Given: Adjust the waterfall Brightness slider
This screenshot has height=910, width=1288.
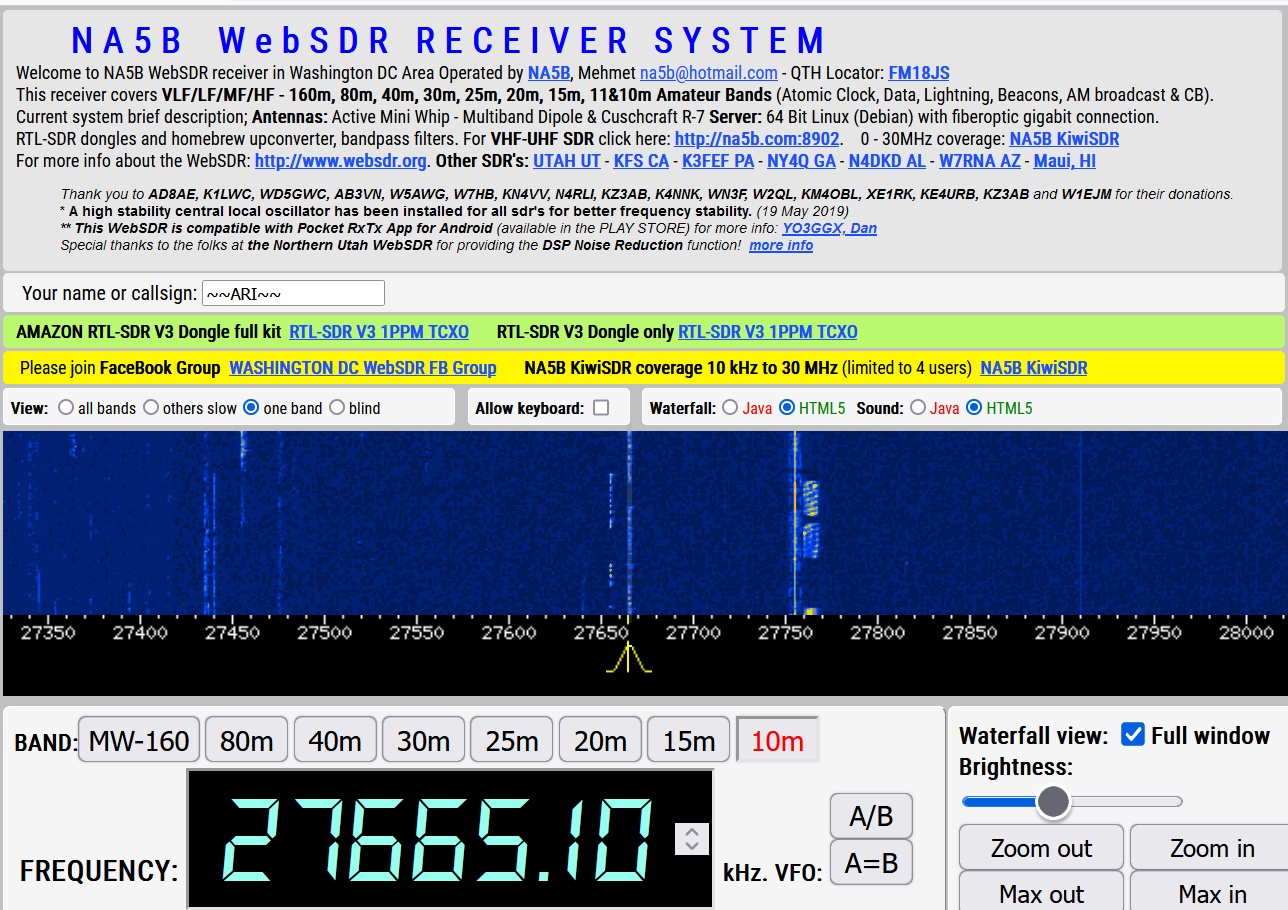Looking at the screenshot, I should click(x=1053, y=801).
